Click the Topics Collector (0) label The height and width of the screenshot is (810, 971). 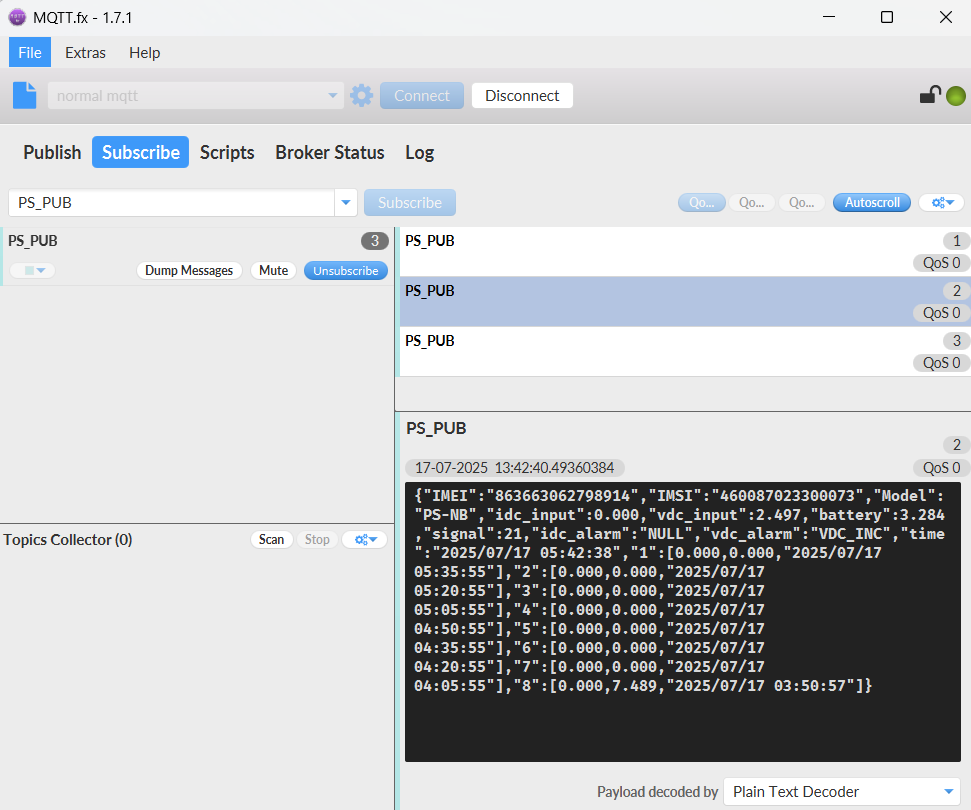[67, 539]
